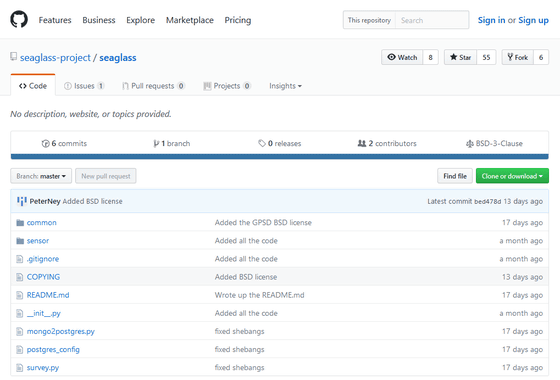The image size is (560, 380).
Task: Click the This repository search scope label
Action: point(369,20)
